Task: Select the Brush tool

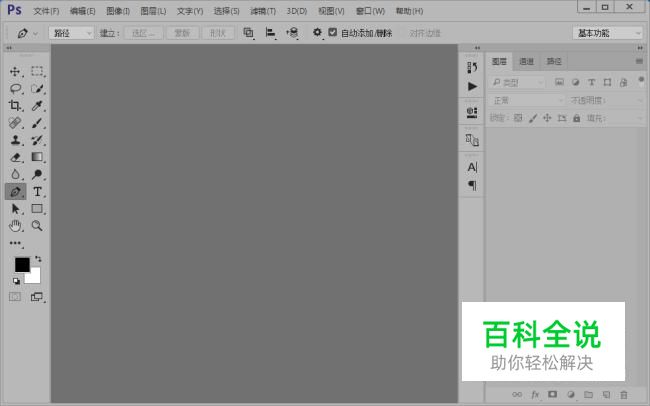Action: (x=37, y=123)
